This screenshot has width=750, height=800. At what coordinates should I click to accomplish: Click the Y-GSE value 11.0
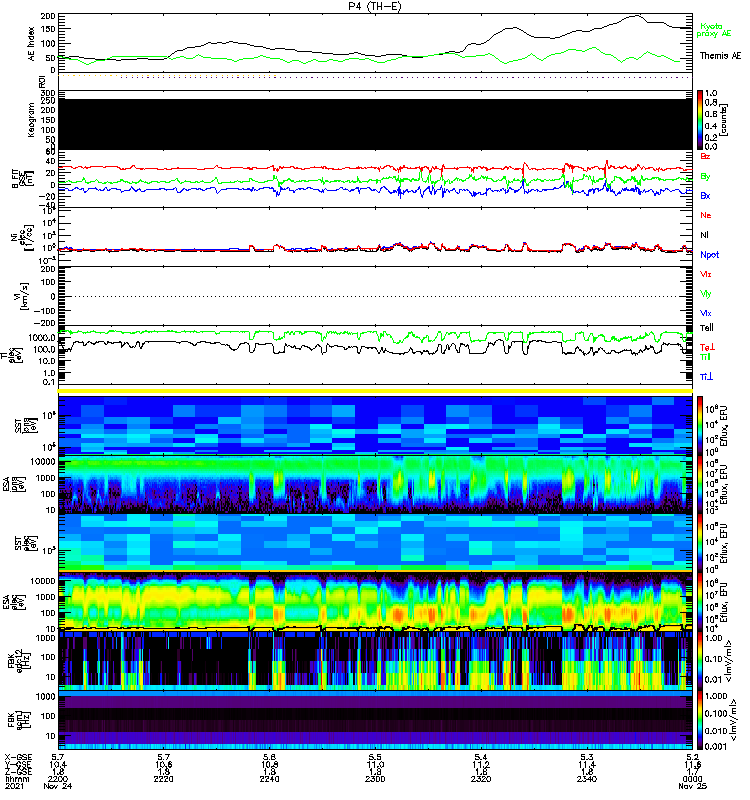(375, 765)
